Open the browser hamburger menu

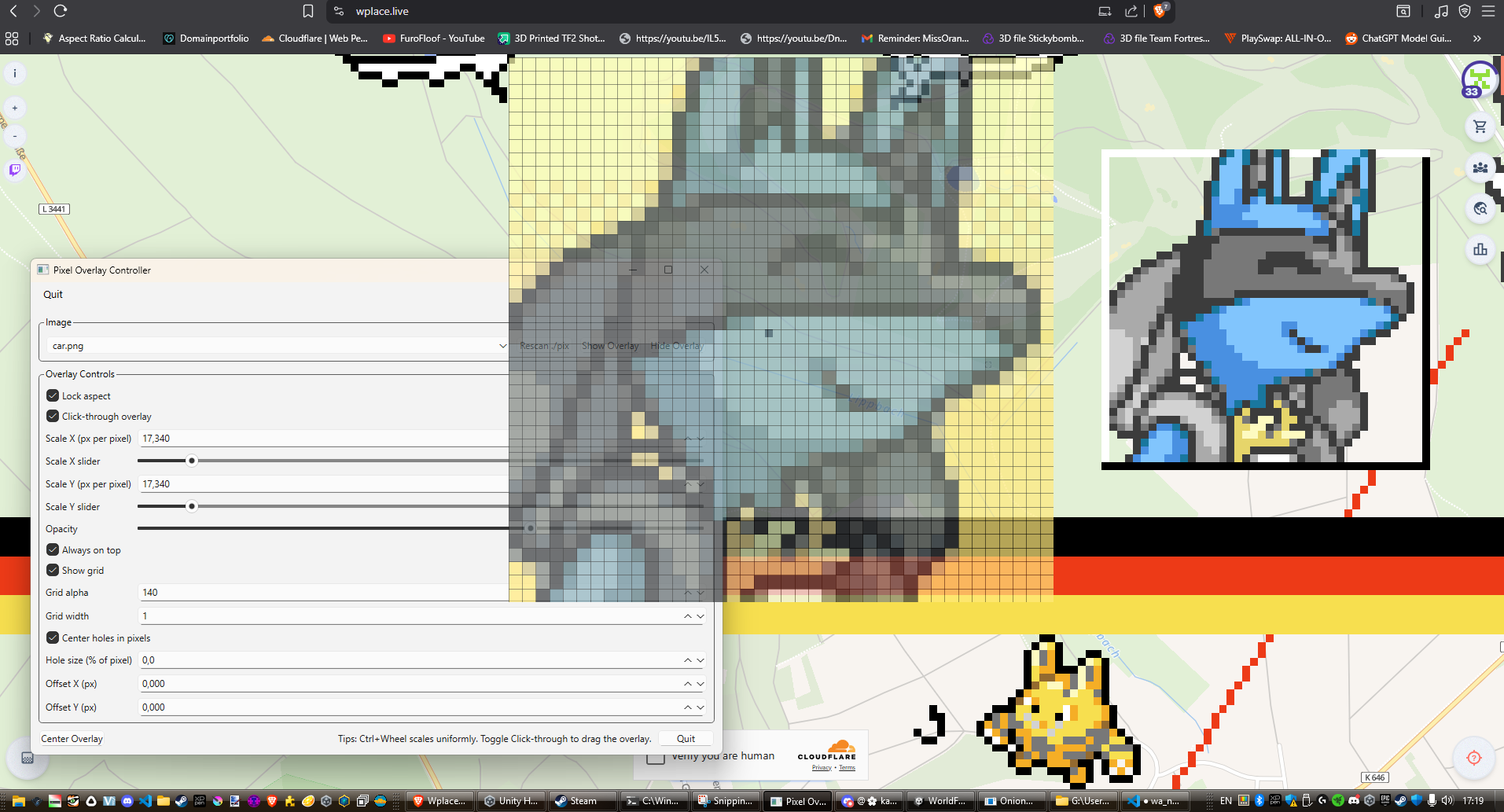tap(1488, 11)
